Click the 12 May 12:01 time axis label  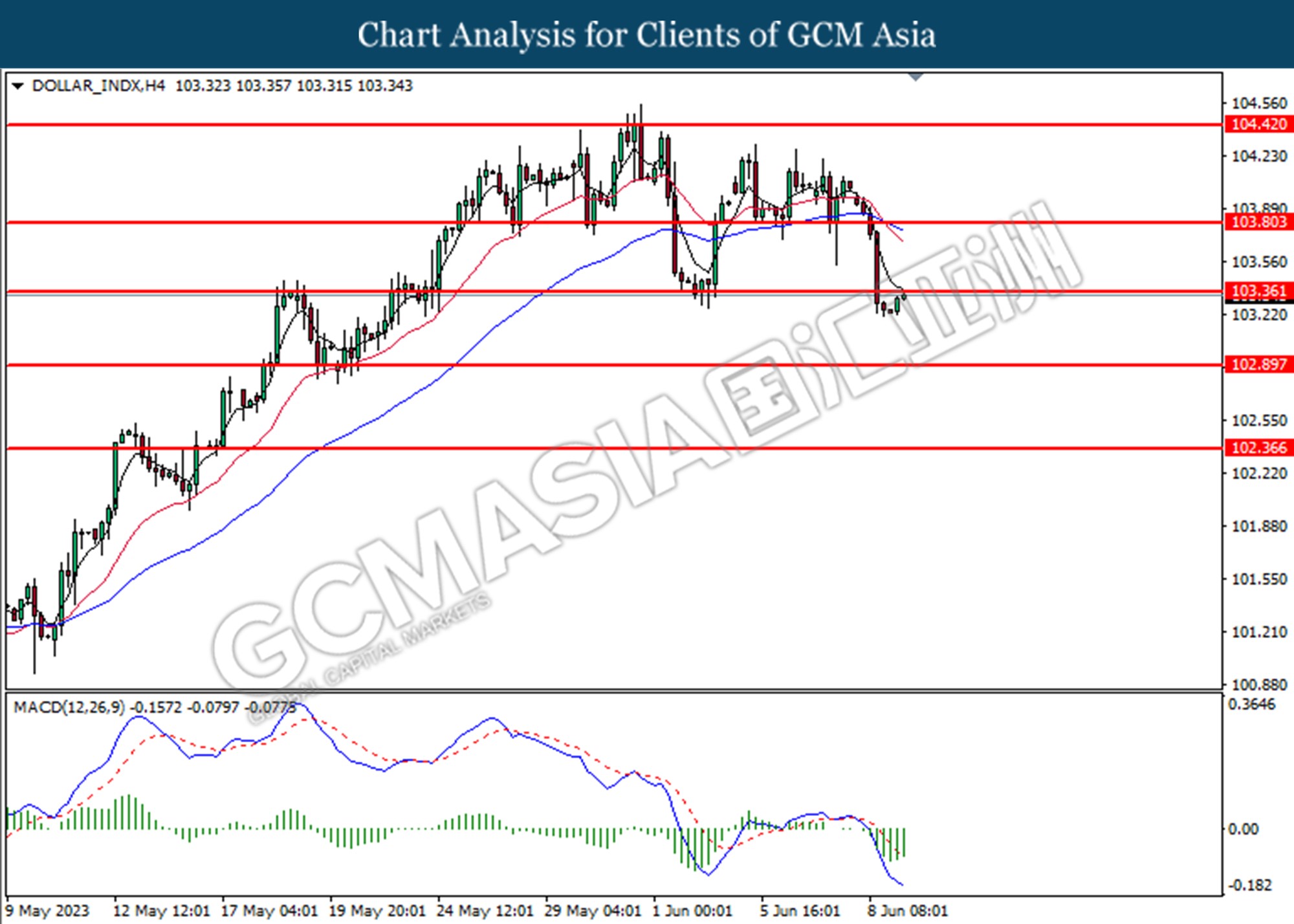point(162,911)
